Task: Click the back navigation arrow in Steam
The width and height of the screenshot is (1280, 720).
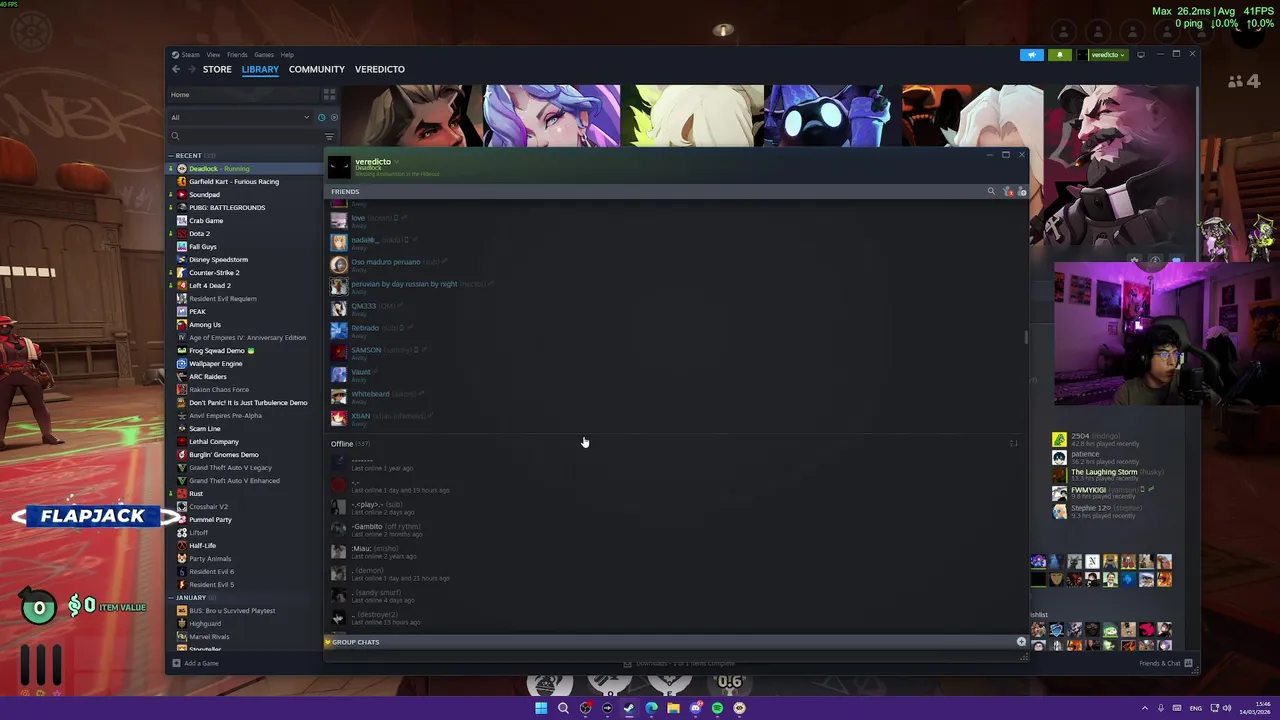Action: (x=176, y=69)
